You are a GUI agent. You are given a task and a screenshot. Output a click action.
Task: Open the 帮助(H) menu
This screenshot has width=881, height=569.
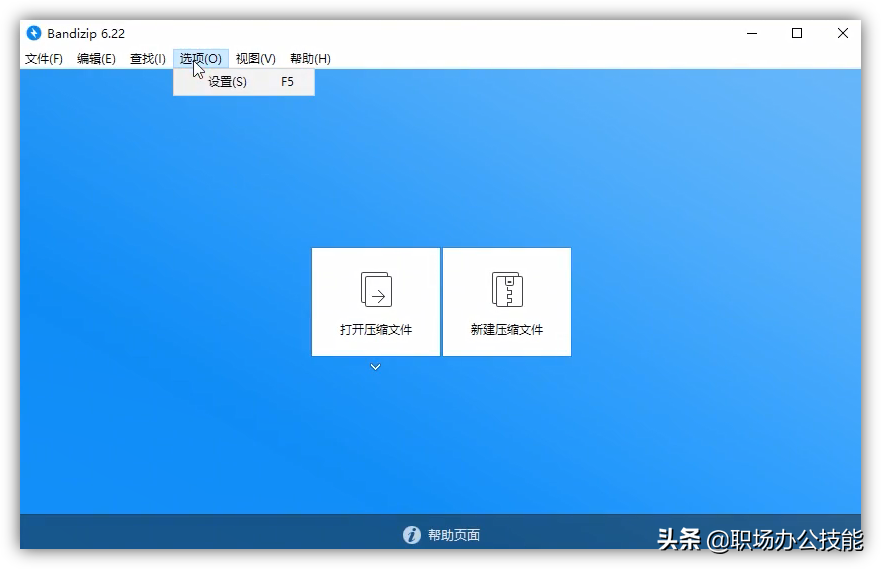310,58
